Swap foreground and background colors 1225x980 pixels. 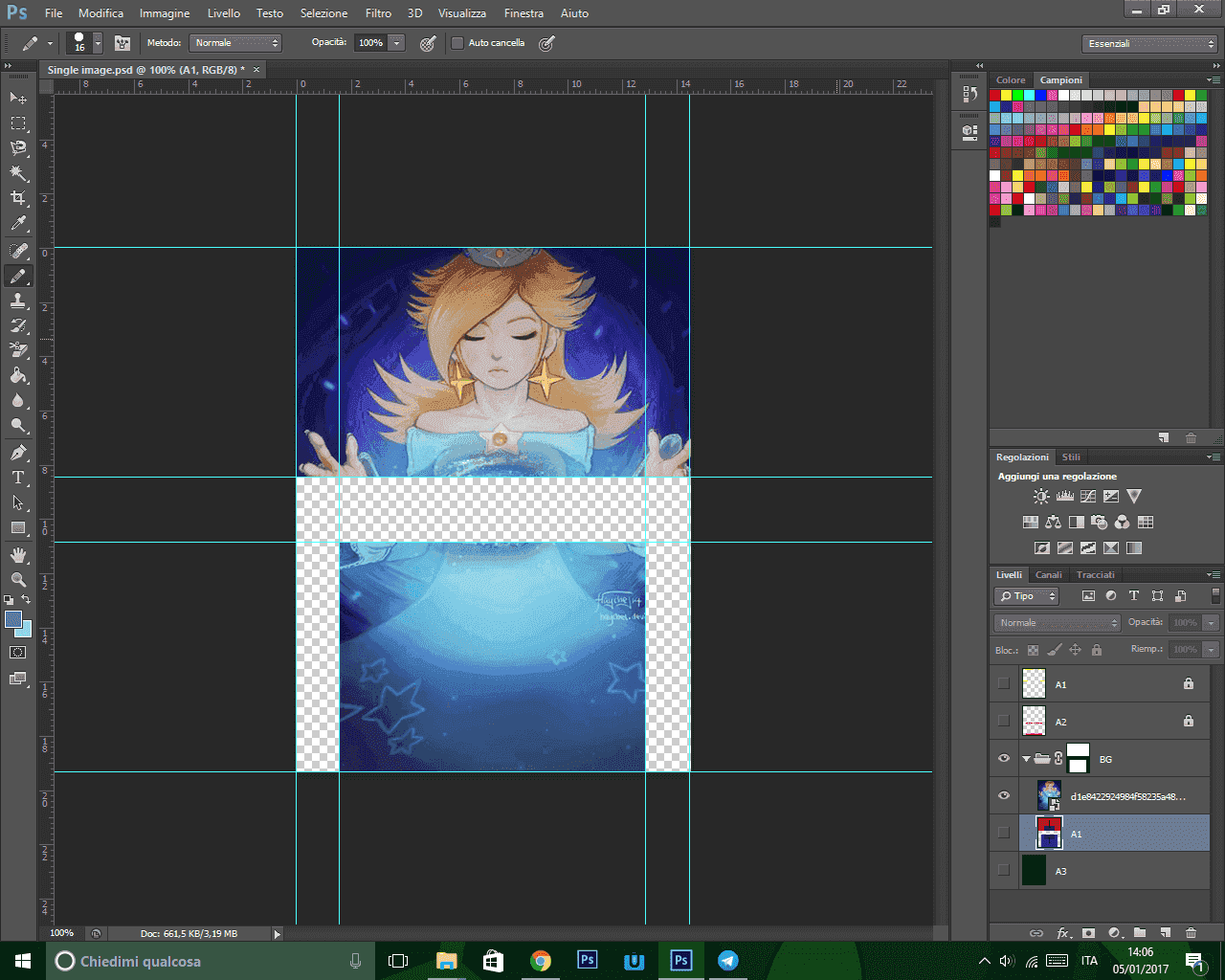pos(26,600)
